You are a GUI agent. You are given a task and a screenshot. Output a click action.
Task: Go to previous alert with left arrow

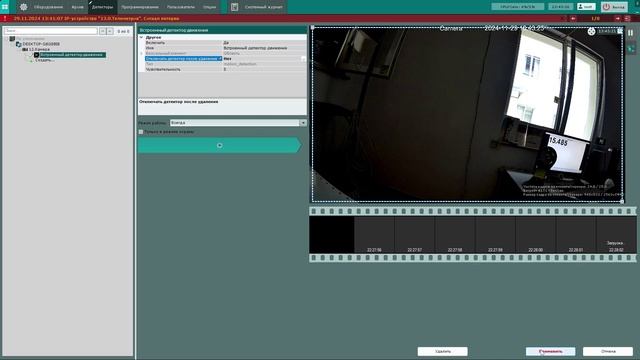click(573, 18)
